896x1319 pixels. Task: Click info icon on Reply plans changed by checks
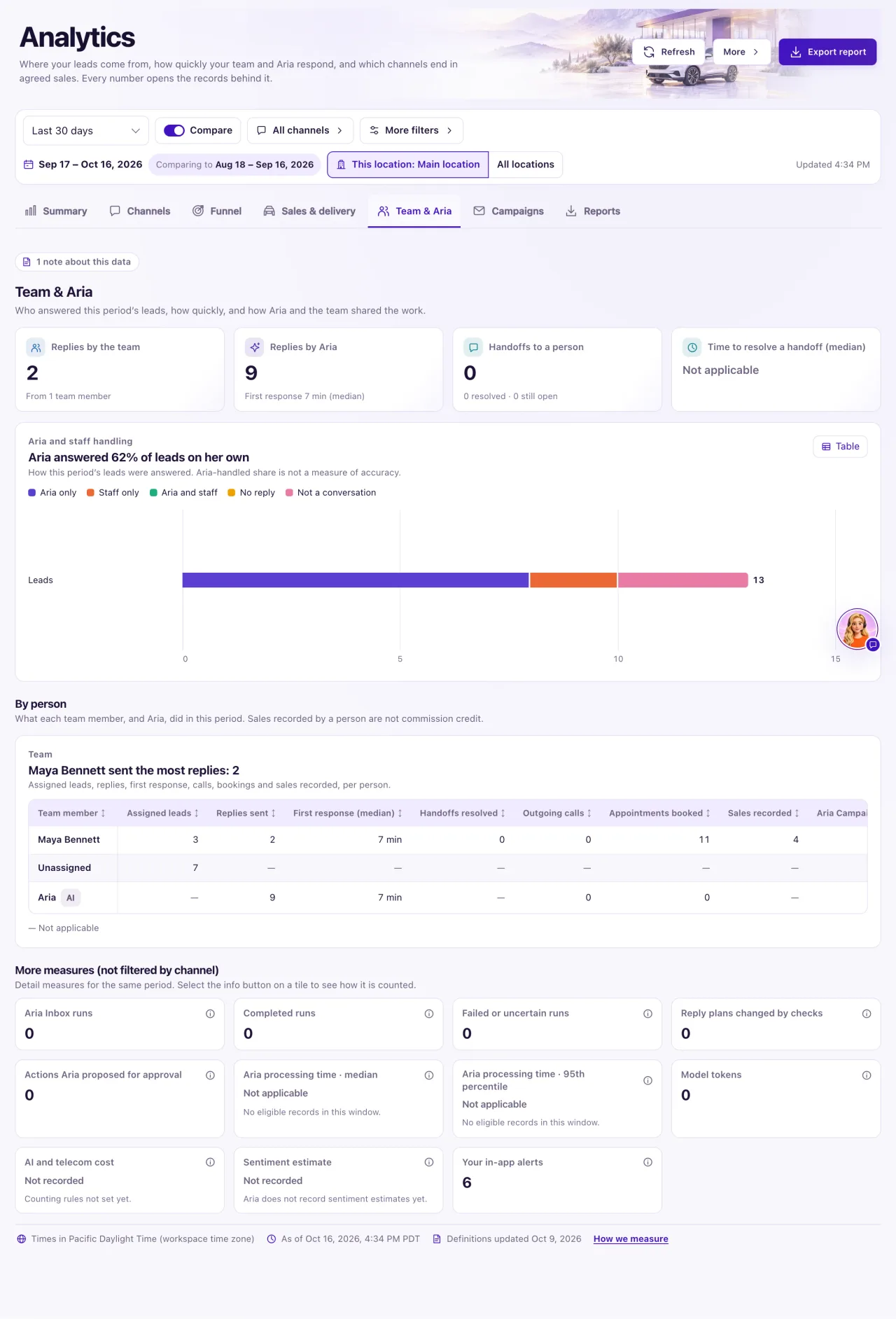(x=867, y=1014)
